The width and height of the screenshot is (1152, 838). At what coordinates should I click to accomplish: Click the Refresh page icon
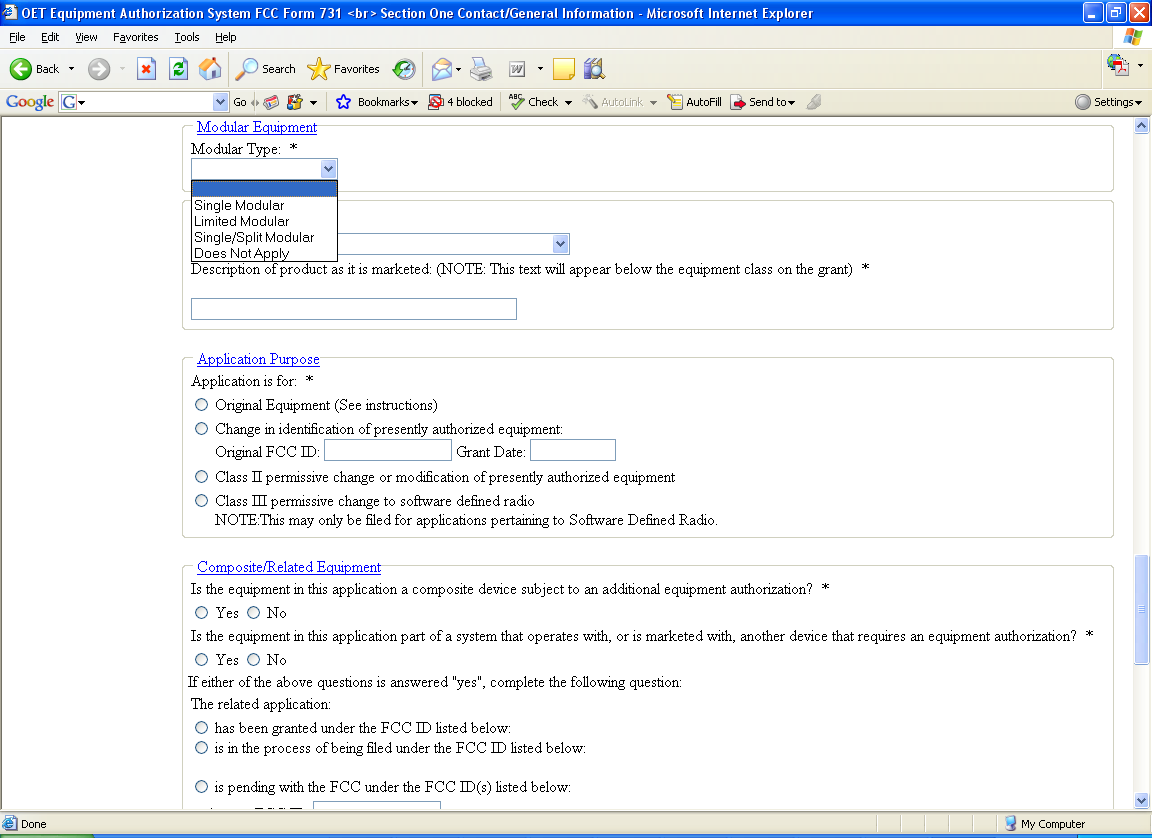179,69
